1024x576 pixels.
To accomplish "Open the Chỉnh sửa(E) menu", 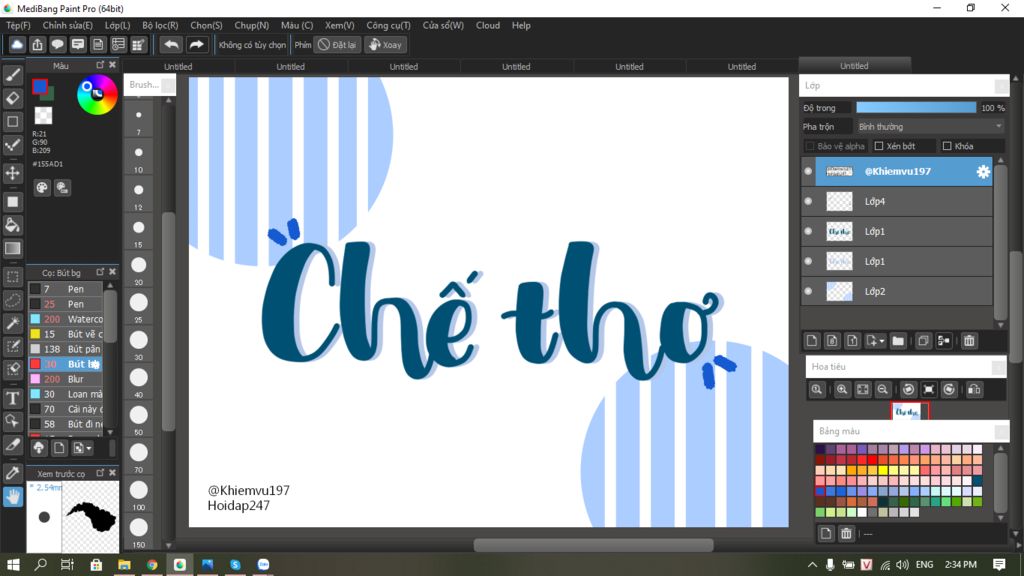I will (x=68, y=25).
